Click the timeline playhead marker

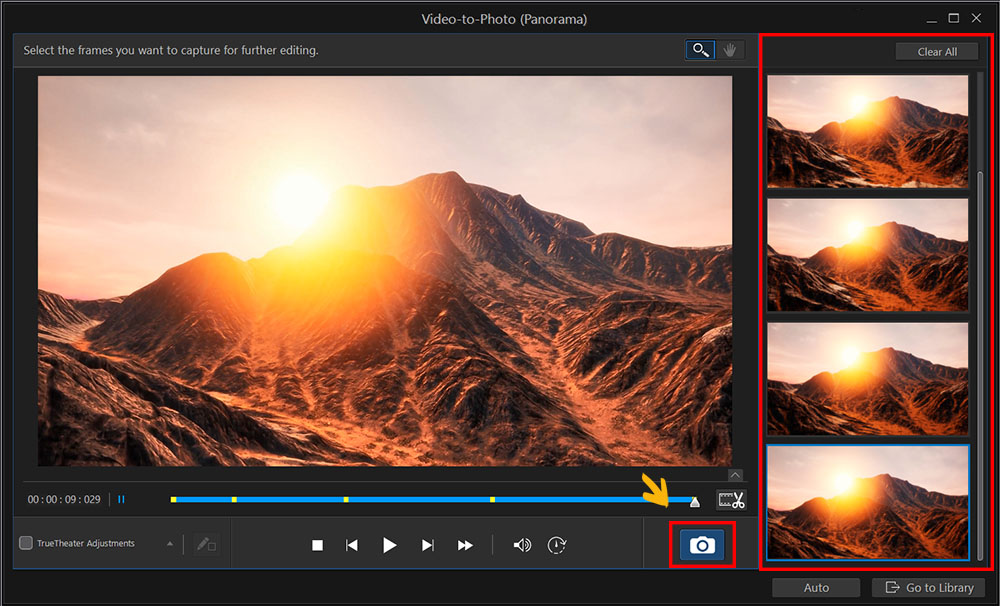[x=695, y=500]
